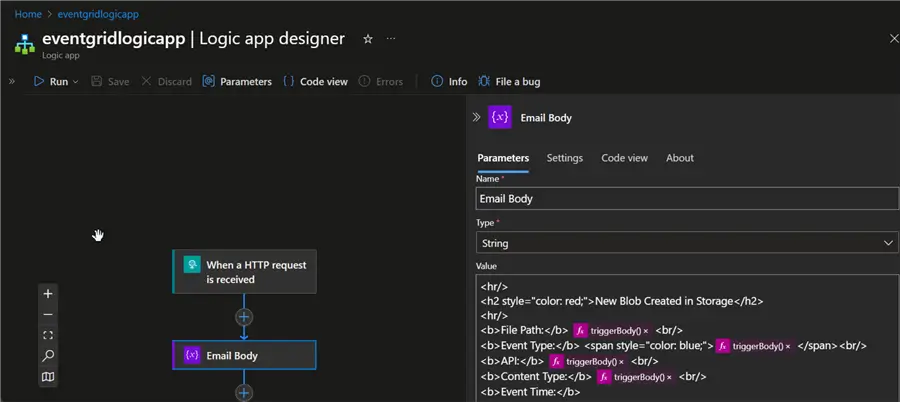Viewport: 900px width, 402px height.
Task: Open the Run dropdown arrow
Action: click(75, 82)
